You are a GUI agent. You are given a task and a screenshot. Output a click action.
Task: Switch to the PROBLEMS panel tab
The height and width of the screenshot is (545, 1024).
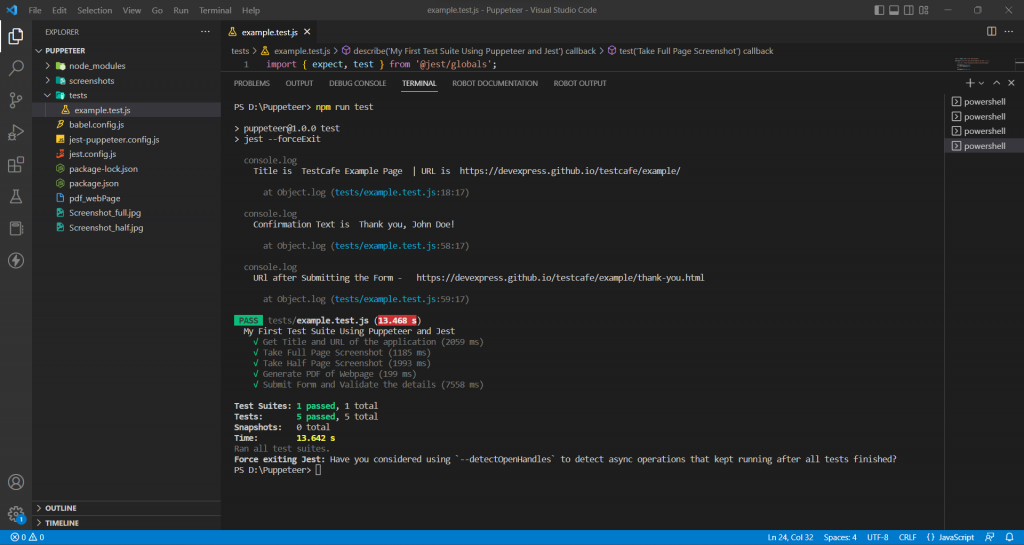point(251,84)
